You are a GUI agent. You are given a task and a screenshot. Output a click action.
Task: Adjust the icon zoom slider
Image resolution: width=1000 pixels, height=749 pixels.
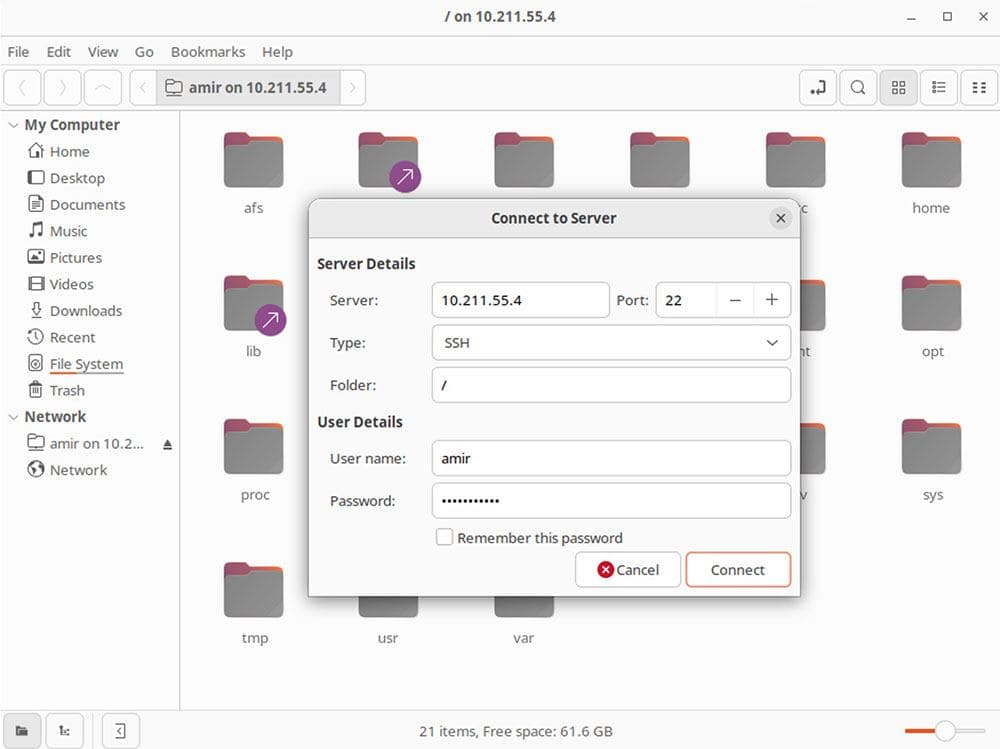click(945, 731)
